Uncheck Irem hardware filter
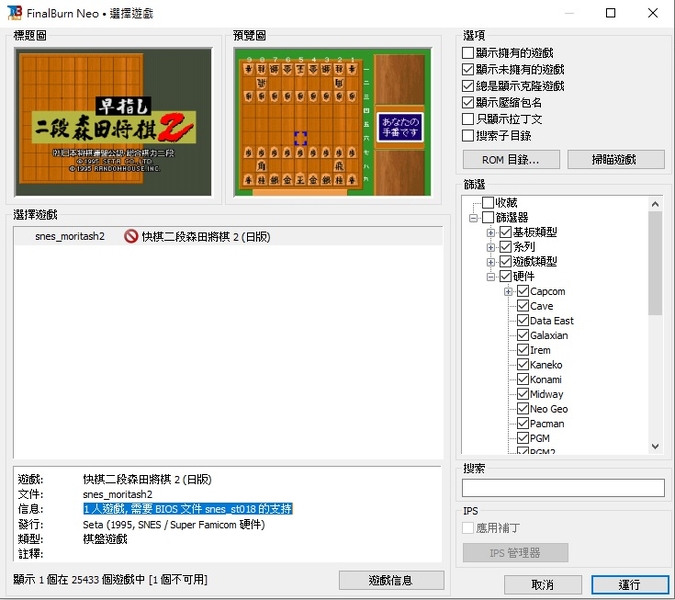The image size is (675, 600). (523, 349)
